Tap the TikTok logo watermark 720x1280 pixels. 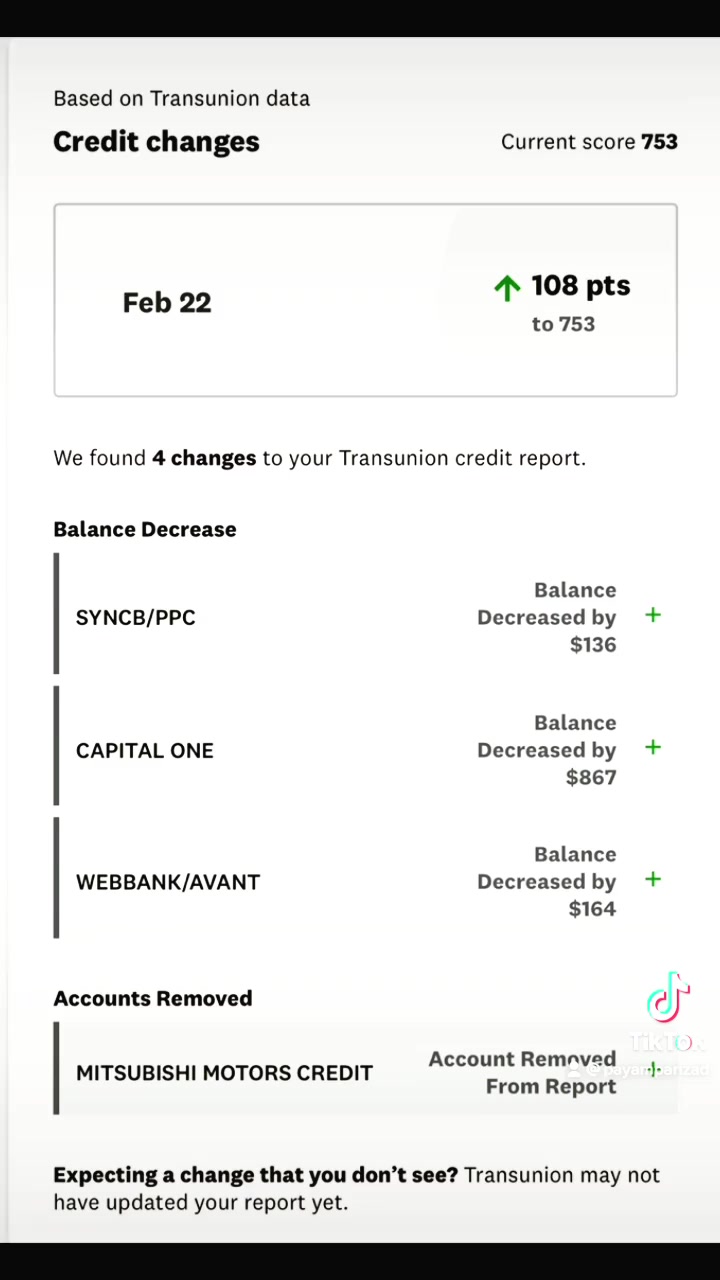pos(668,996)
